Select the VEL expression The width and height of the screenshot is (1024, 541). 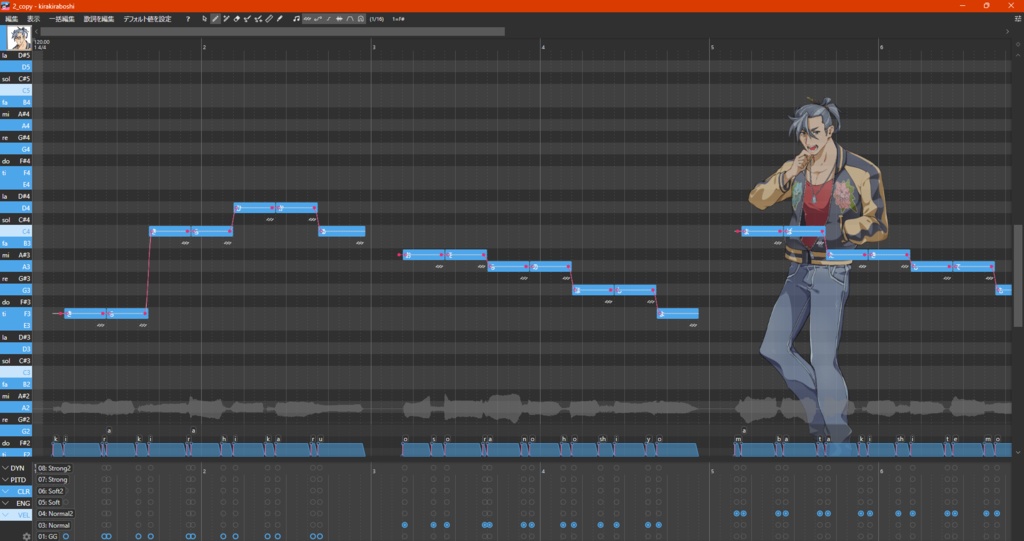click(x=24, y=515)
